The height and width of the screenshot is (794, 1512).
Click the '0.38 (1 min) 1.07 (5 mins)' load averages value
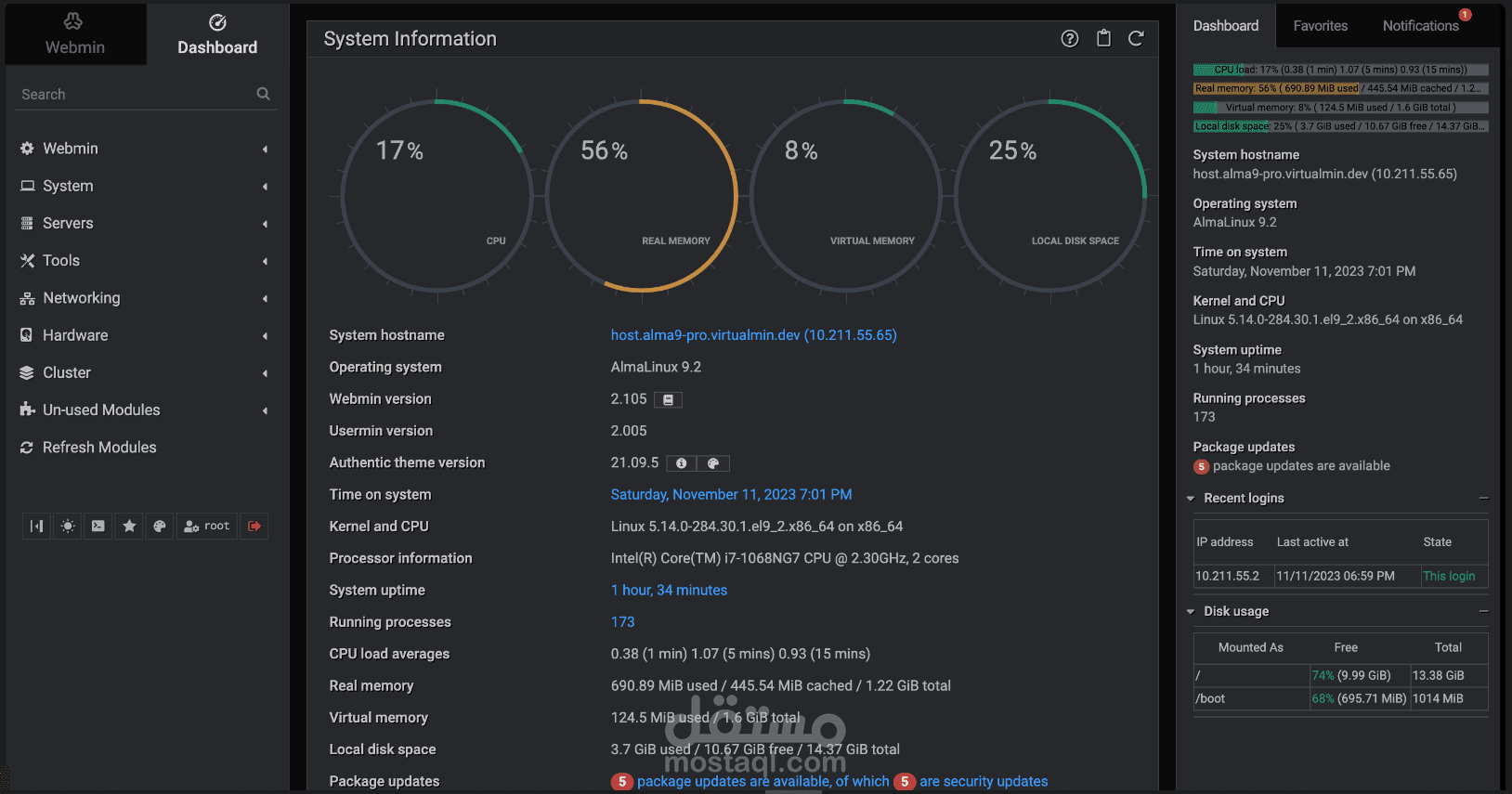click(x=740, y=655)
